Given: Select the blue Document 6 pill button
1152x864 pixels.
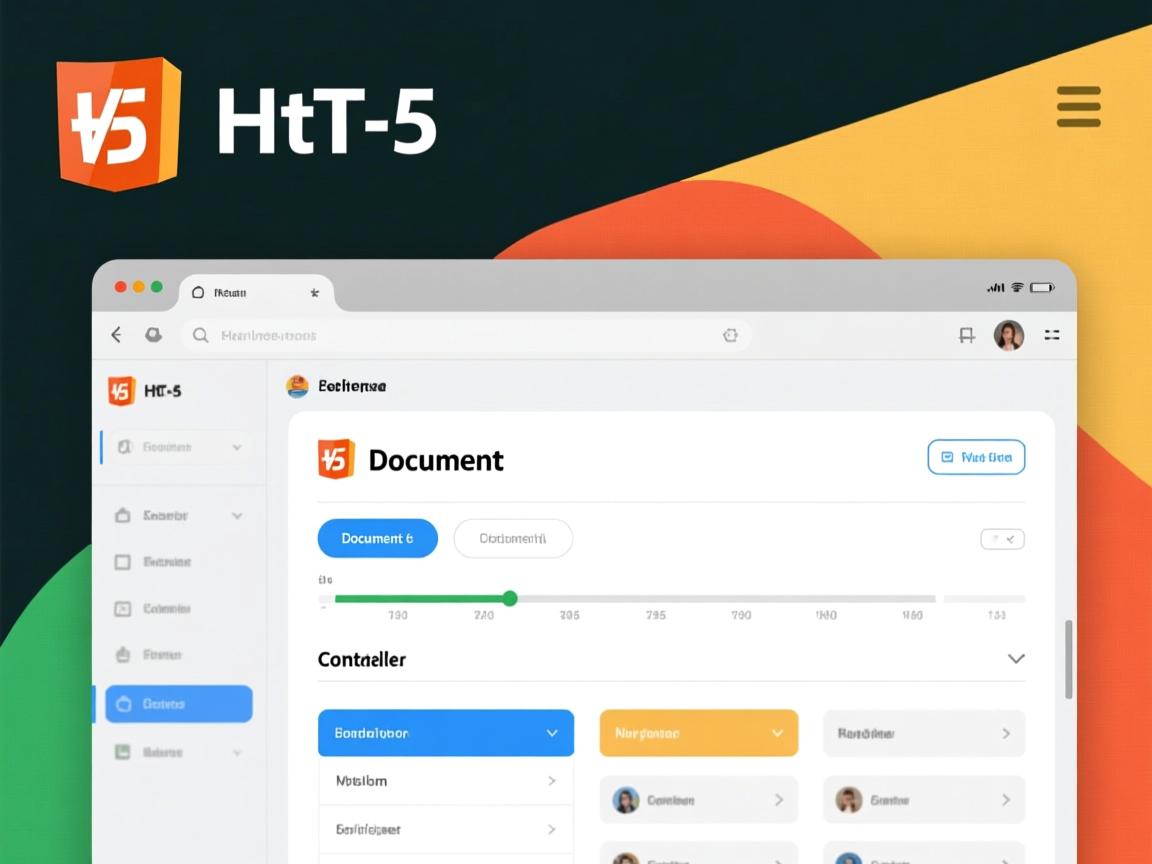Looking at the screenshot, I should [x=377, y=538].
